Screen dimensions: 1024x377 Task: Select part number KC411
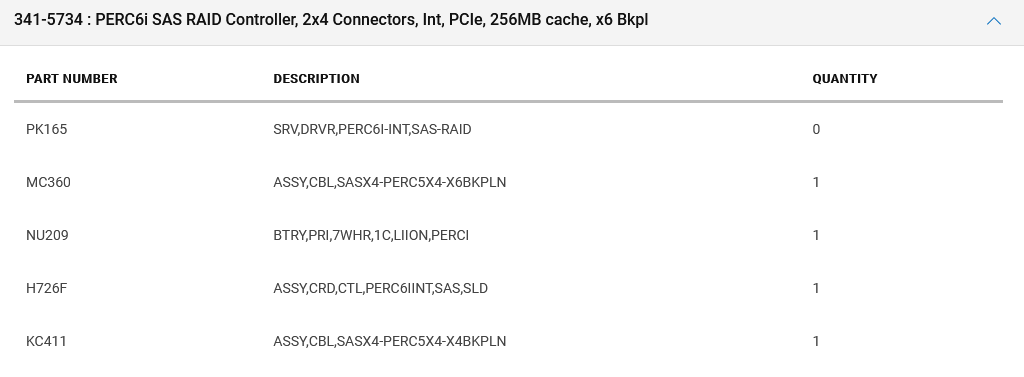tap(46, 341)
